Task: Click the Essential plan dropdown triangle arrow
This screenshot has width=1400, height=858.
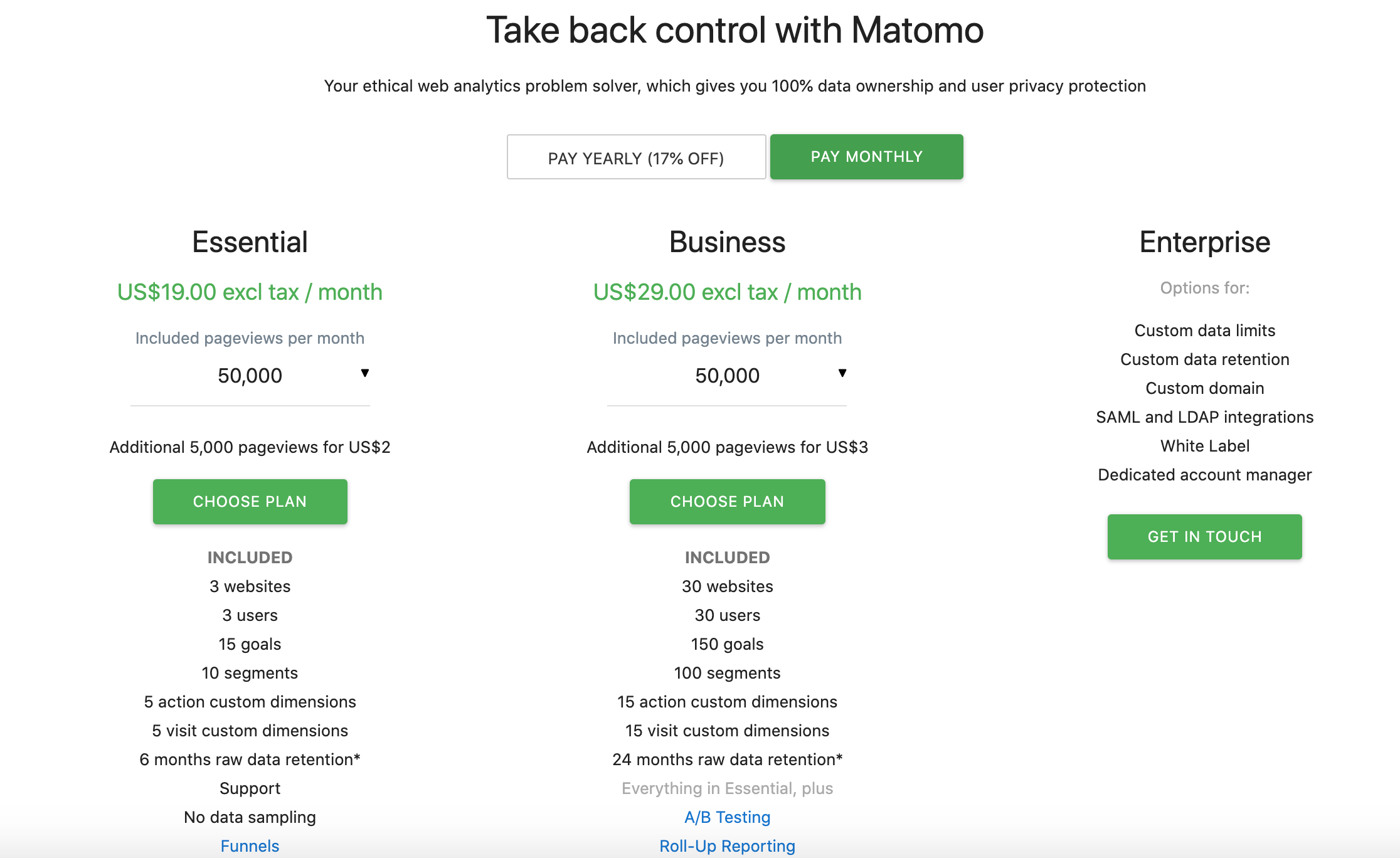Action: tap(365, 373)
